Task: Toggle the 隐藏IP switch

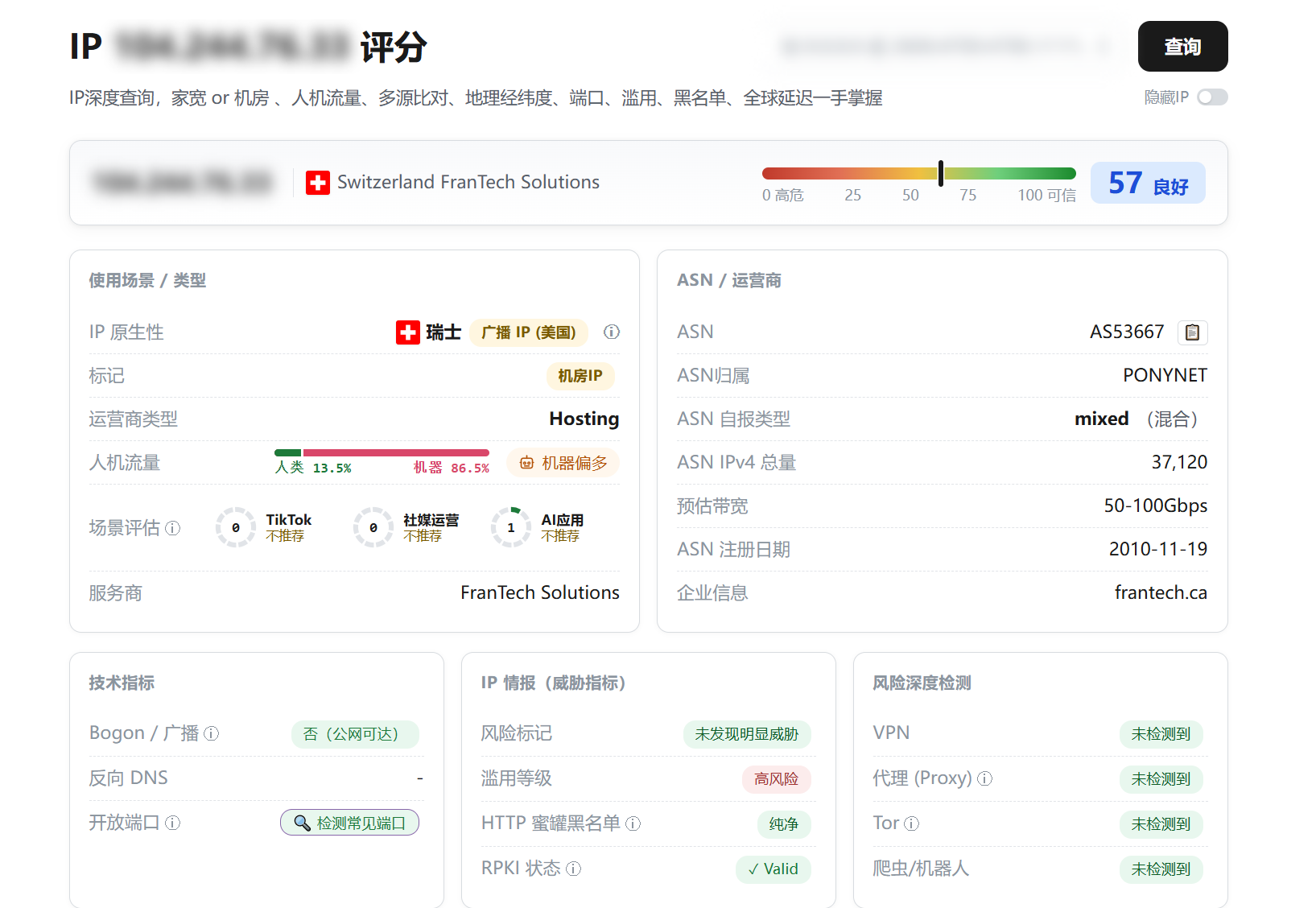Action: click(1212, 97)
